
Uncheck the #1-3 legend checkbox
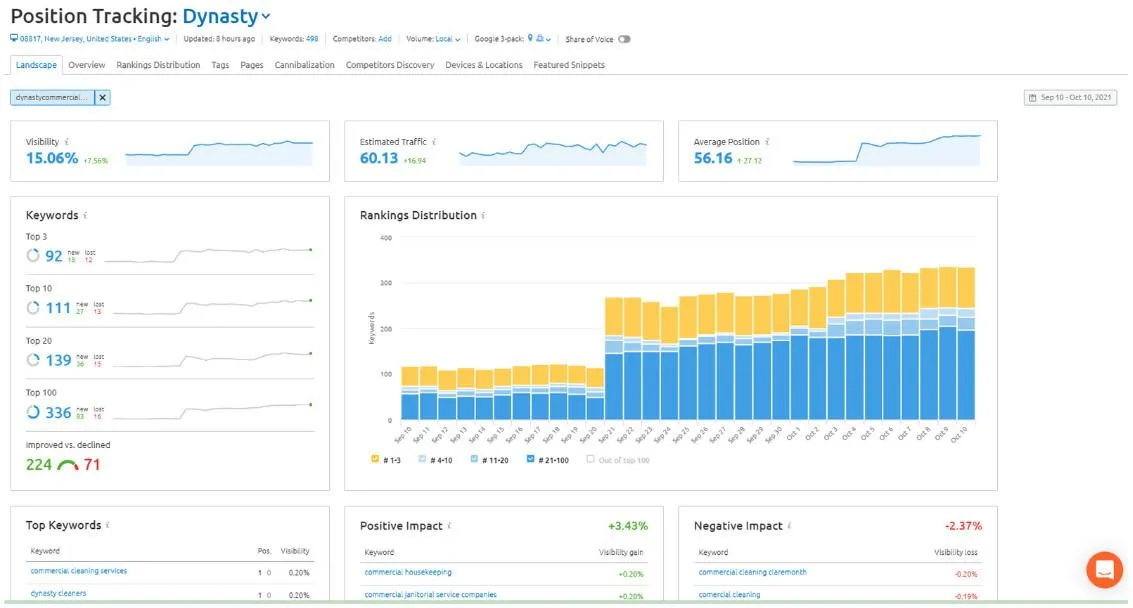click(374, 459)
